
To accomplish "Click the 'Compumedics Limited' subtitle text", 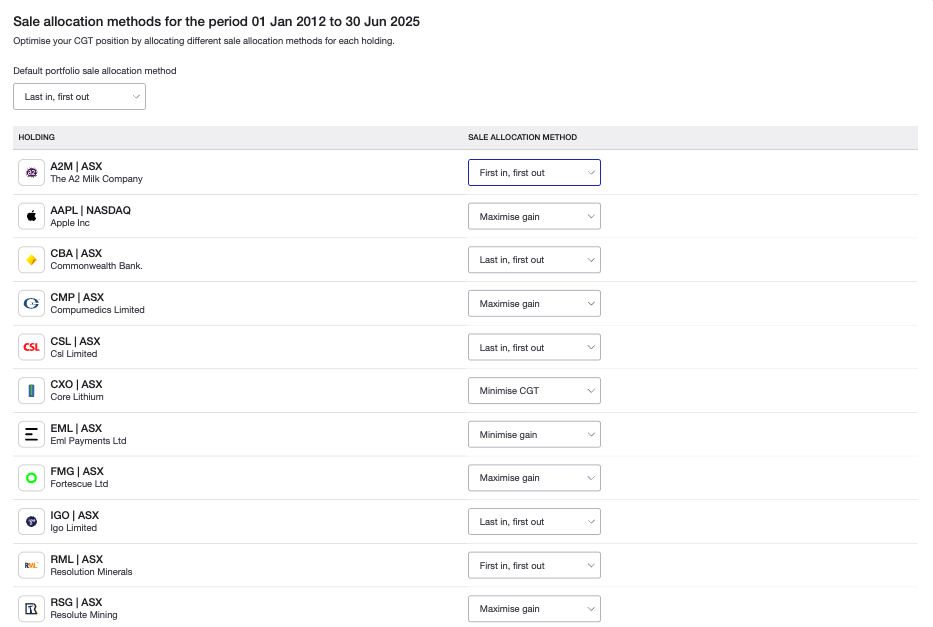I will coord(98,309).
